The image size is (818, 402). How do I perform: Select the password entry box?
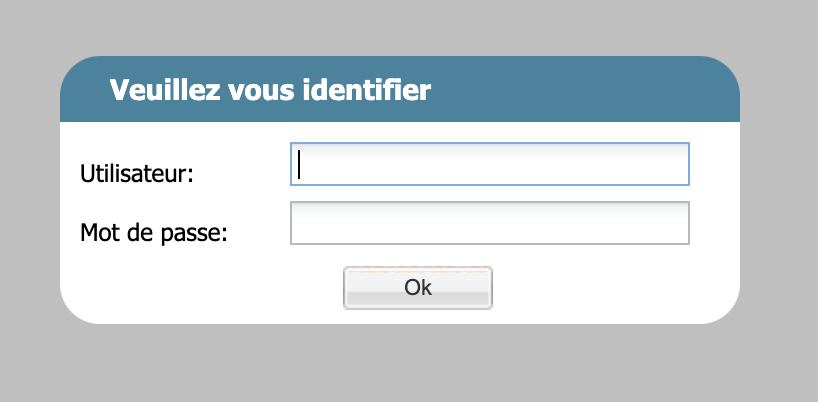(489, 223)
